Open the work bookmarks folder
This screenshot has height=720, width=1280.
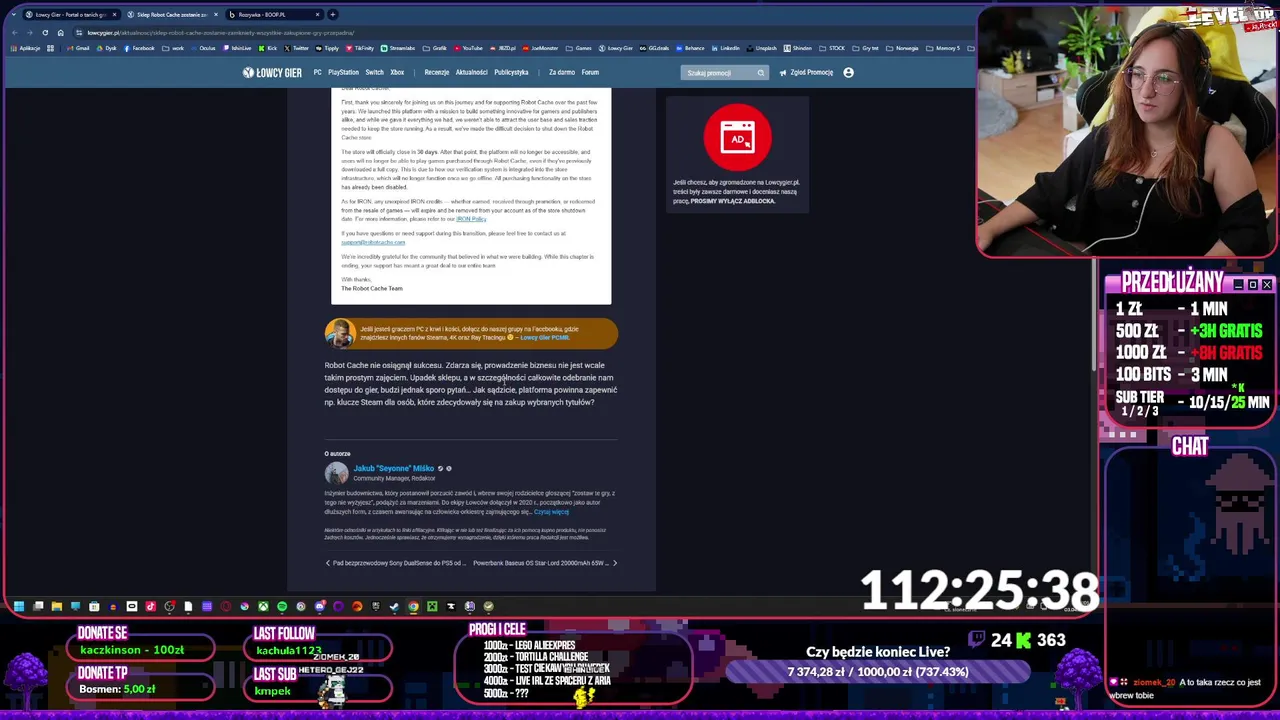click(172, 48)
